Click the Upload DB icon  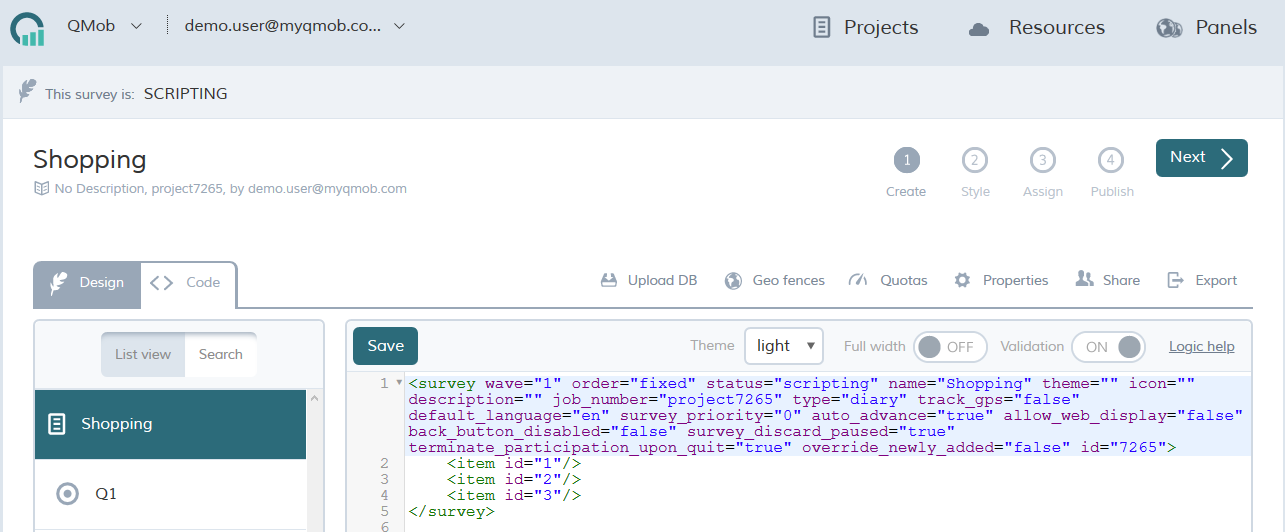(608, 280)
